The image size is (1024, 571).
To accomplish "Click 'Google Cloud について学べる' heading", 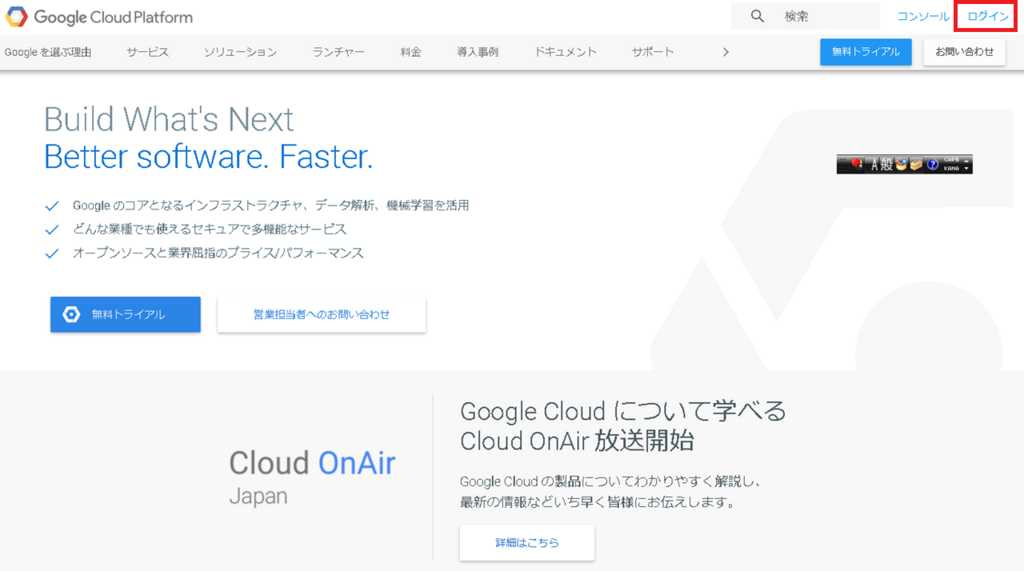I will (623, 412).
